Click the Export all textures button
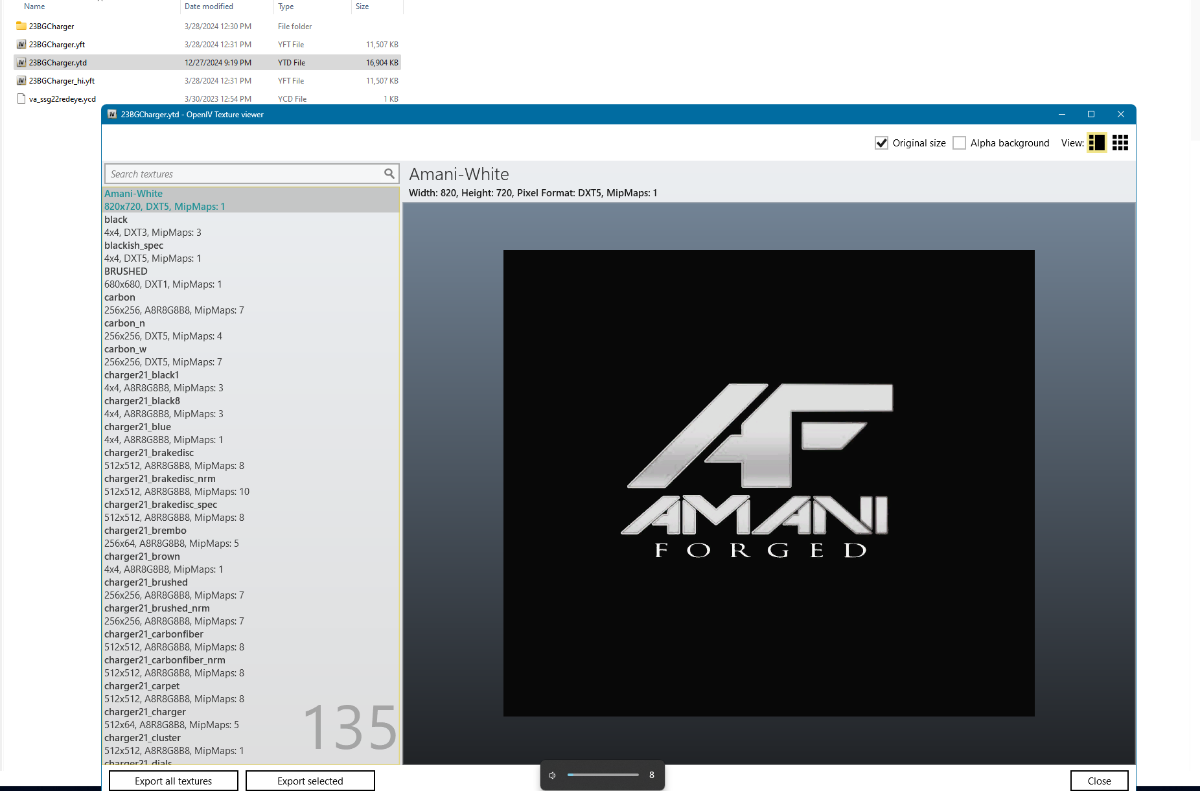Viewport: 1200px width, 791px height. [x=174, y=781]
